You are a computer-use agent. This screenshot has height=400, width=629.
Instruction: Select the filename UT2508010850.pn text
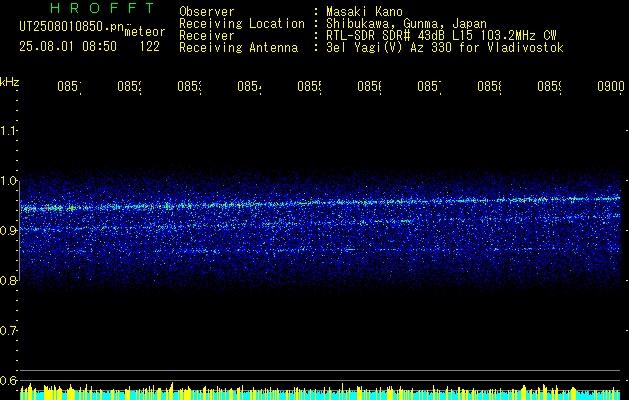(72, 26)
